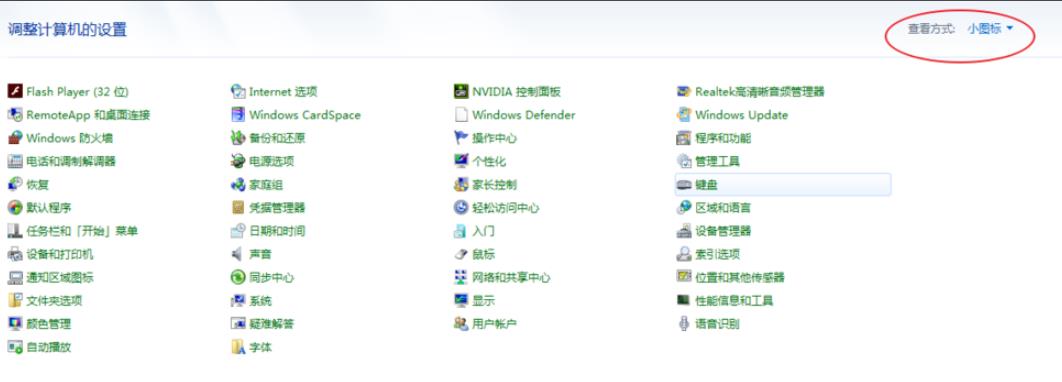Open the 用户帐户 link
The width and height of the screenshot is (1062, 382).
[x=494, y=324]
